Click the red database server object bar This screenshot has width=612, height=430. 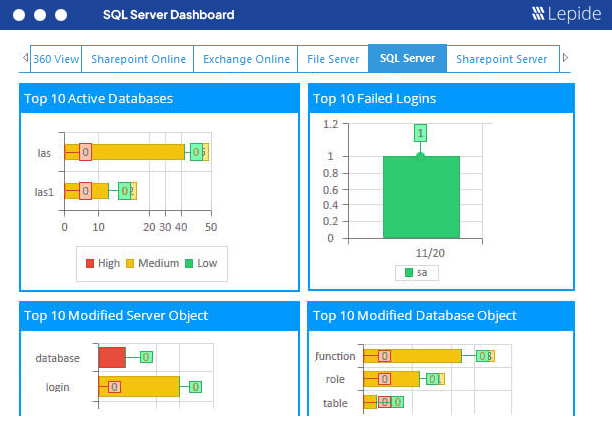click(112, 357)
